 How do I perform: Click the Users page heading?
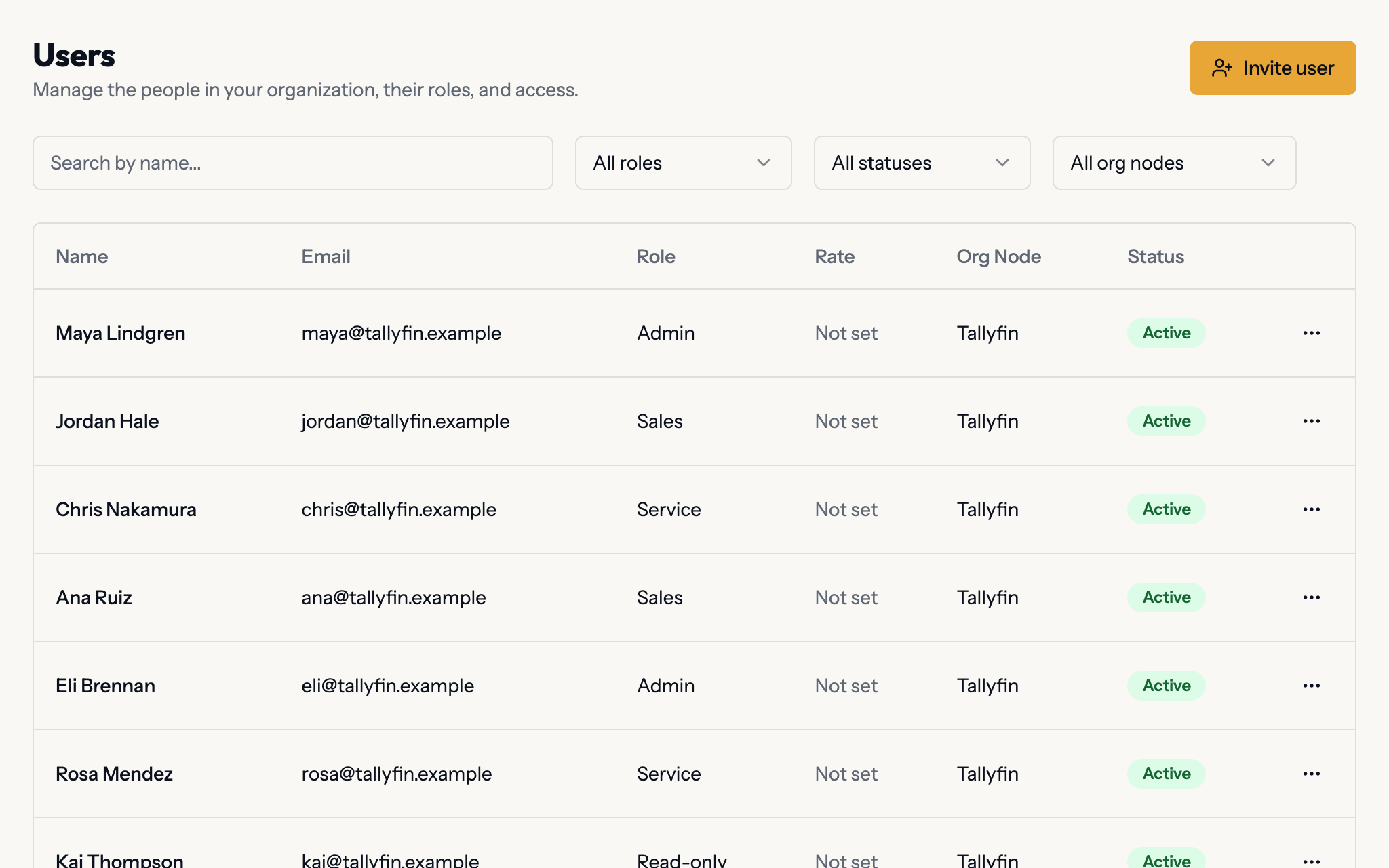[74, 56]
